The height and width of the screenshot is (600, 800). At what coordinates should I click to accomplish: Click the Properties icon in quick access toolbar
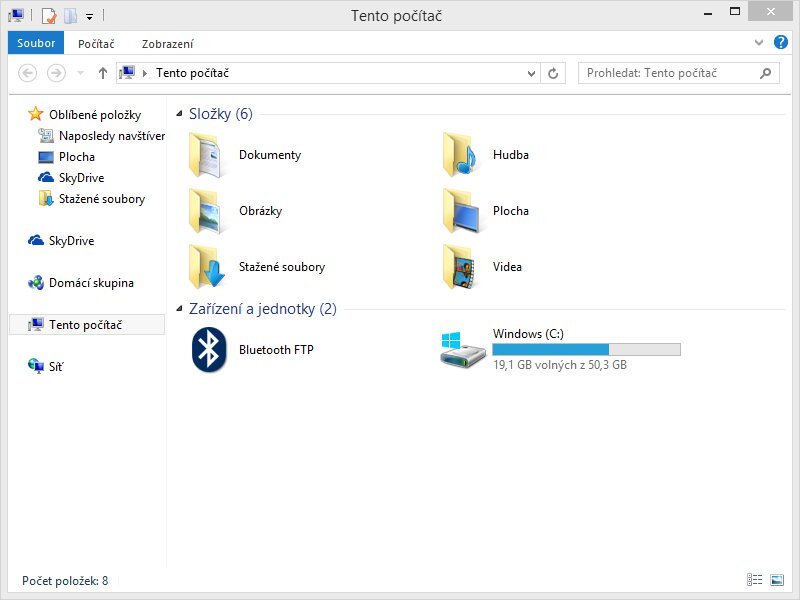(48, 16)
